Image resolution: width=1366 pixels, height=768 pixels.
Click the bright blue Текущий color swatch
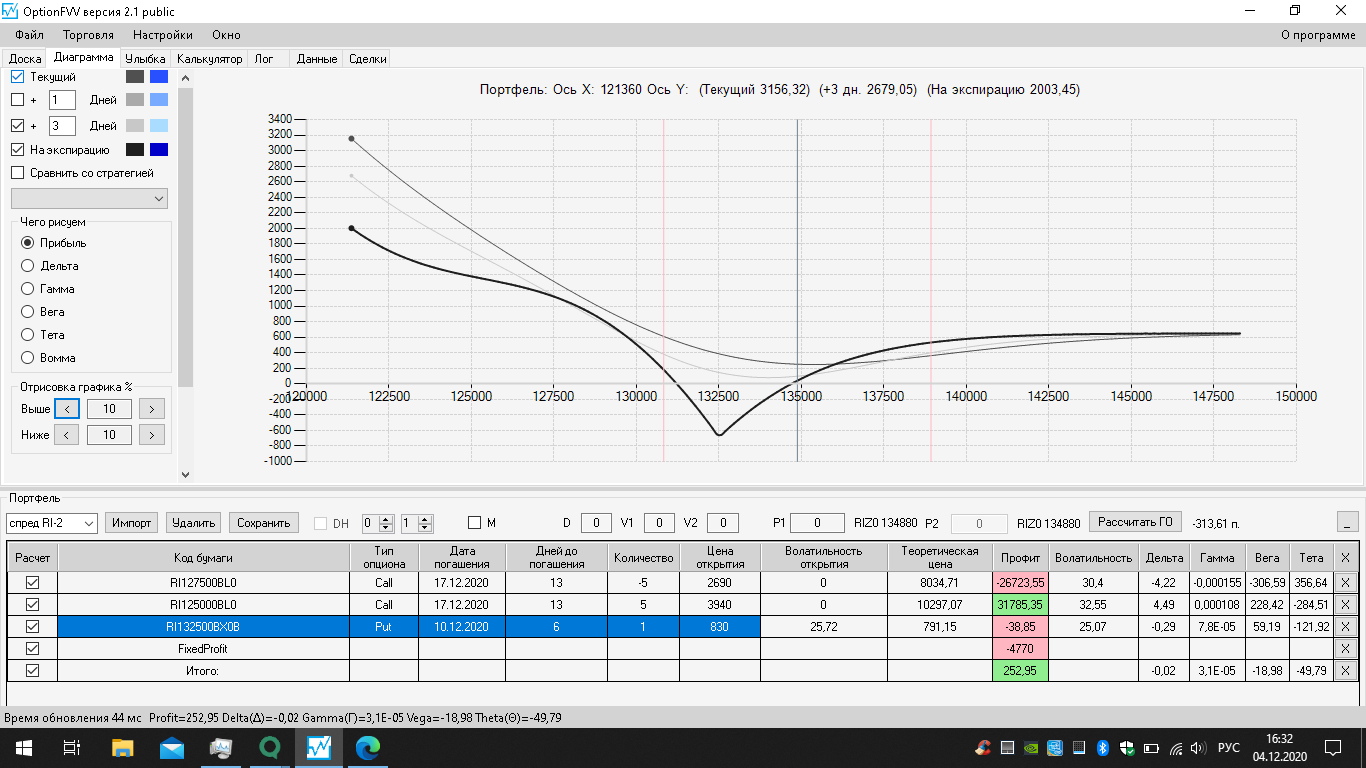(x=159, y=77)
